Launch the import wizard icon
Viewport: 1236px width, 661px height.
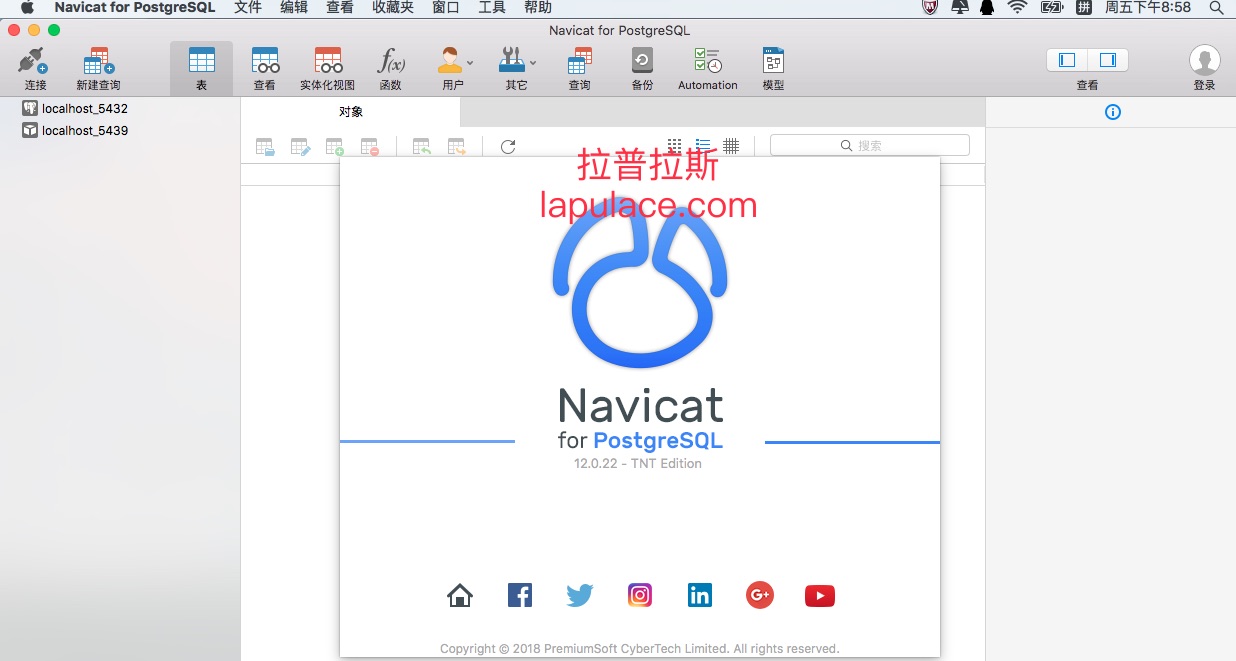tap(422, 147)
